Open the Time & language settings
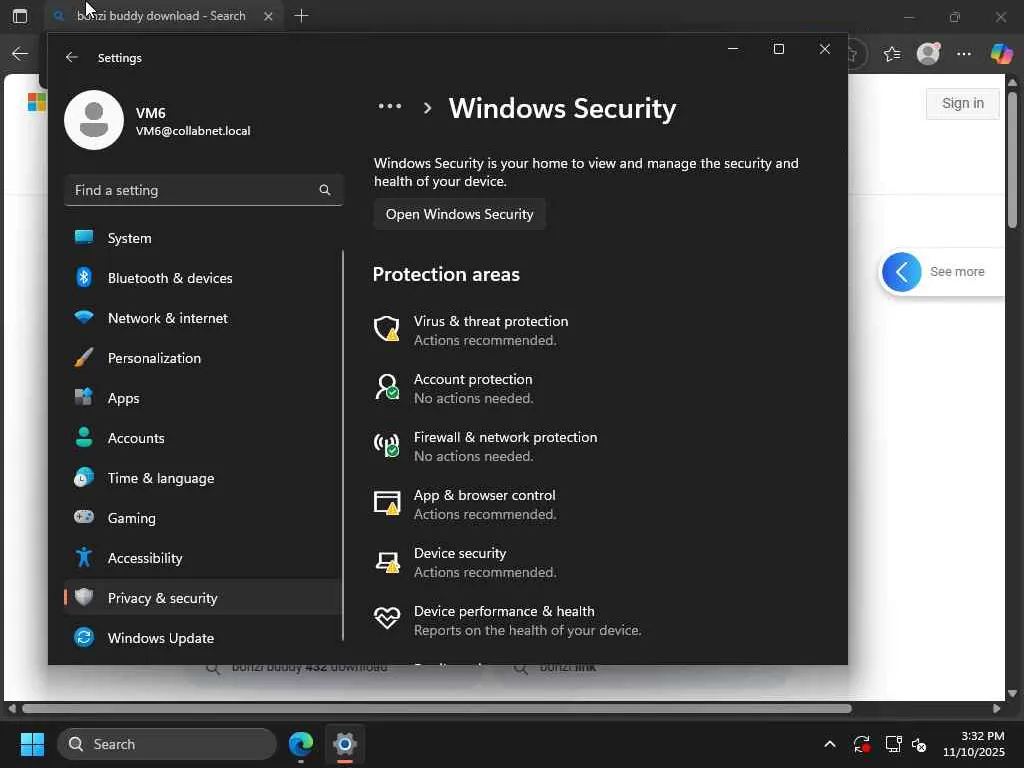 [203, 477]
